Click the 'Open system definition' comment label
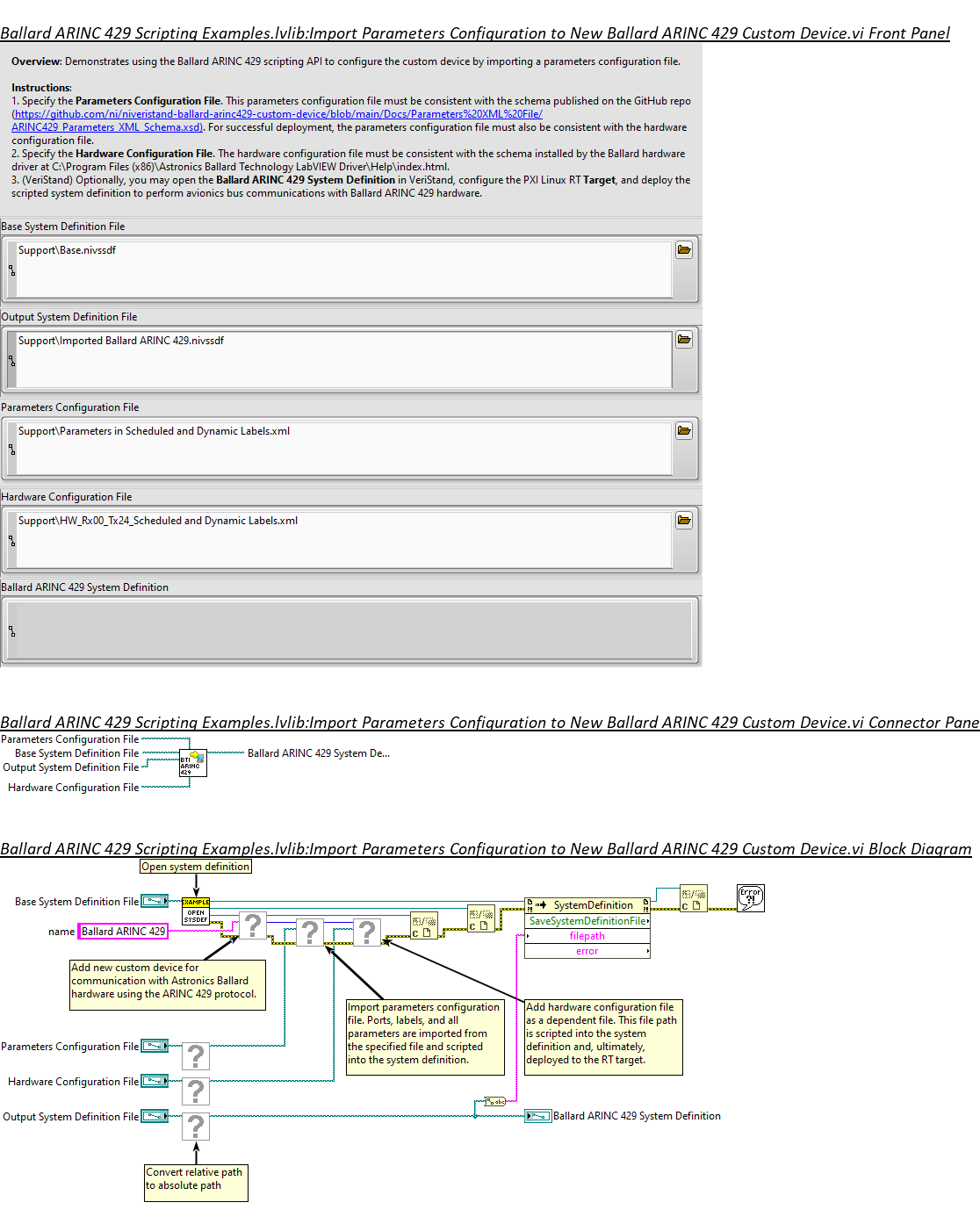The image size is (980, 1224). point(196,867)
